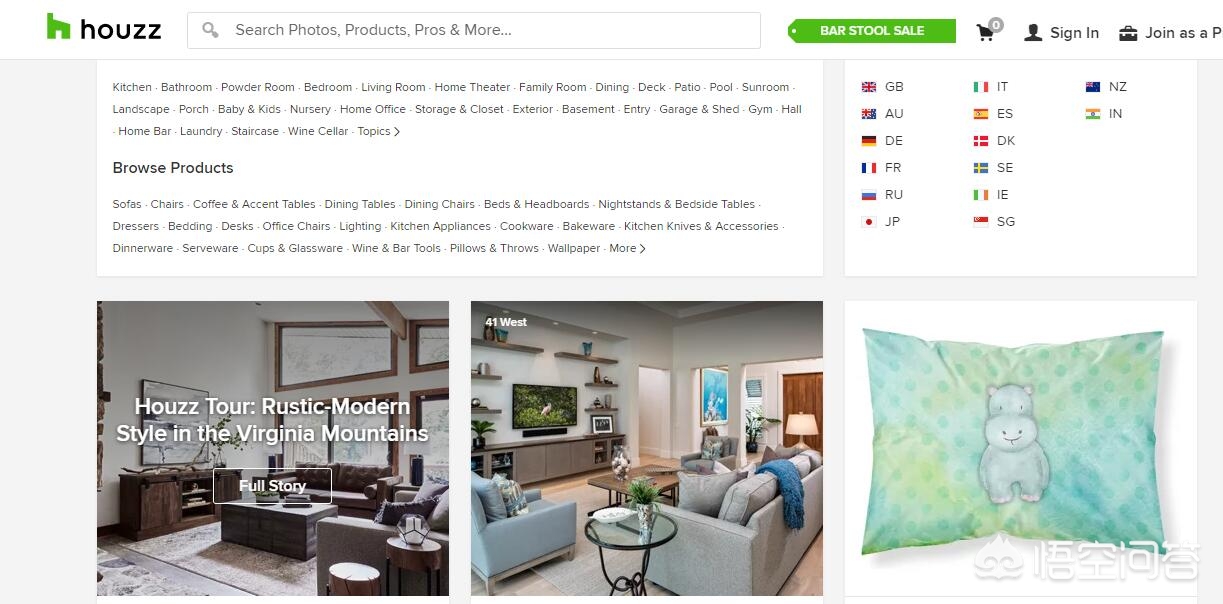Expand Topics with the chevron
This screenshot has width=1223, height=604.
pos(379,131)
